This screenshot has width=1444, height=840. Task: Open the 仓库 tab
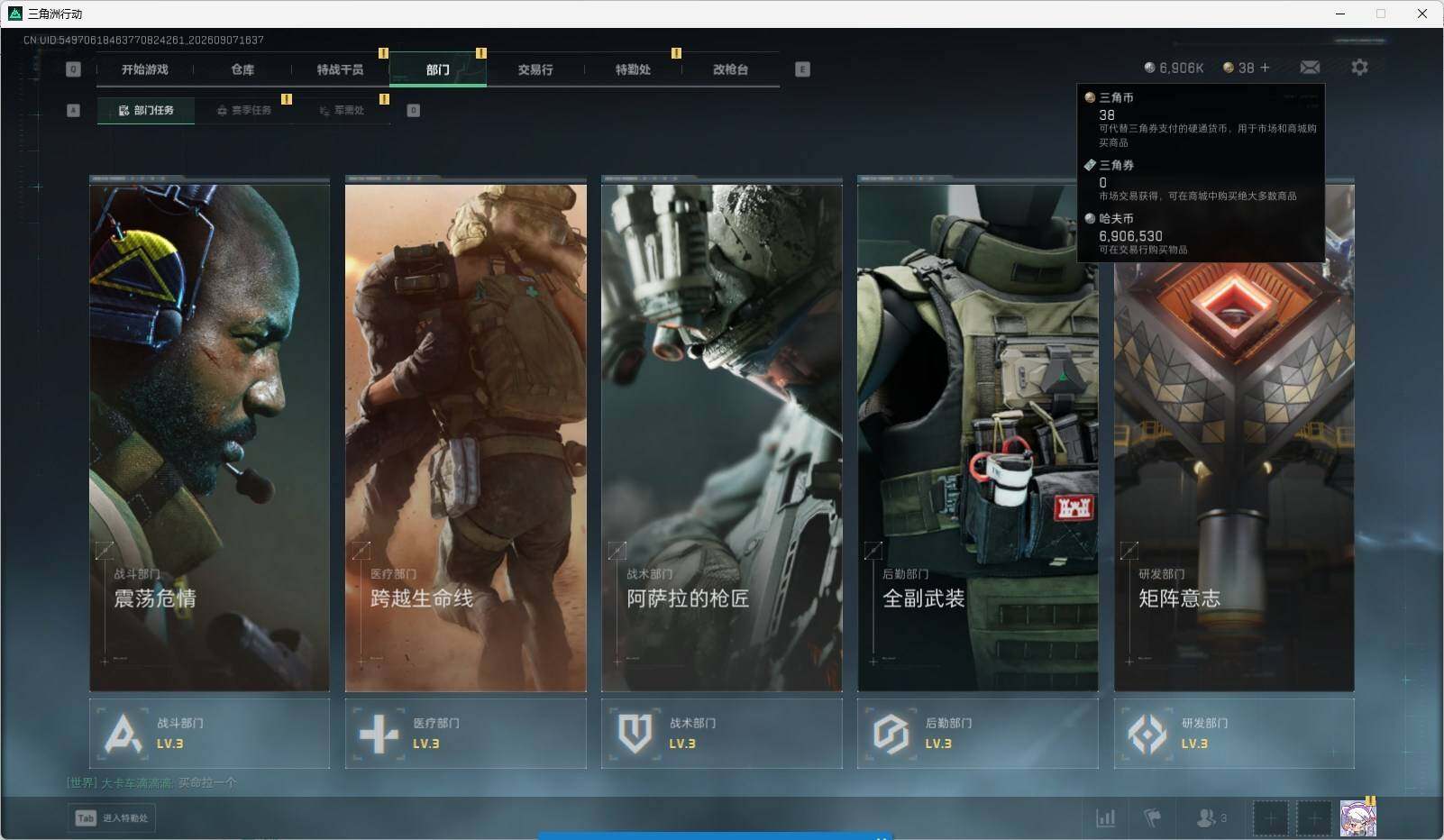pos(242,69)
